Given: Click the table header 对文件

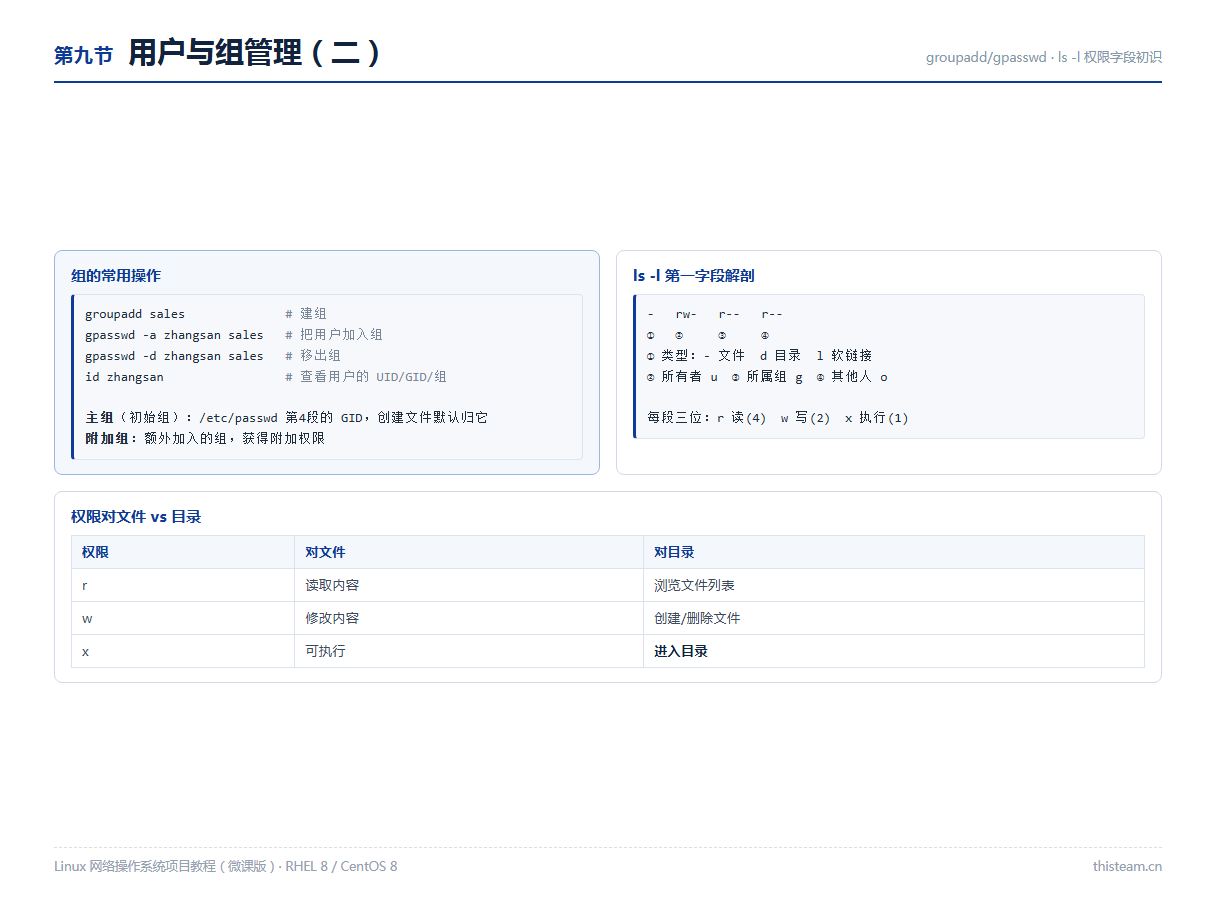Looking at the screenshot, I should click(x=469, y=552).
